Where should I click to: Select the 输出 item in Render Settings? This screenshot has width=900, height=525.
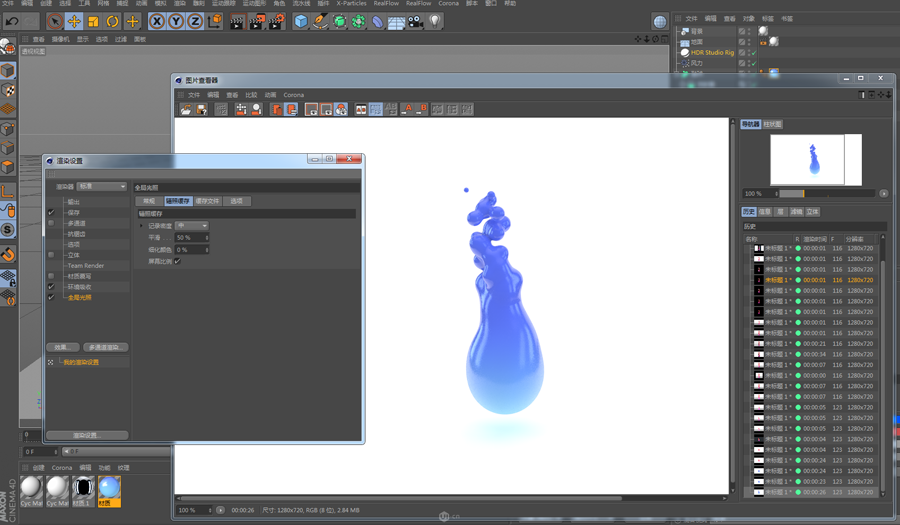(73, 202)
